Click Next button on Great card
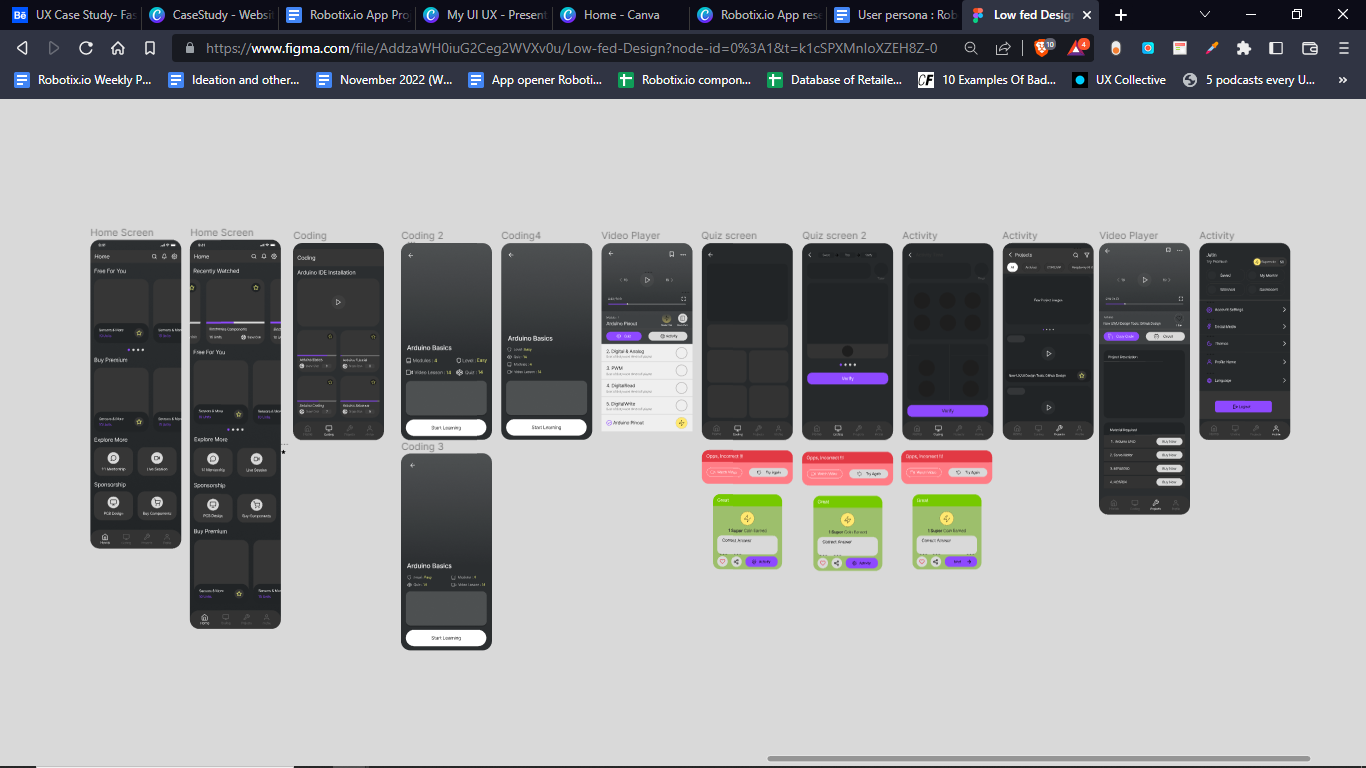Image resolution: width=1366 pixels, height=768 pixels. click(x=961, y=562)
